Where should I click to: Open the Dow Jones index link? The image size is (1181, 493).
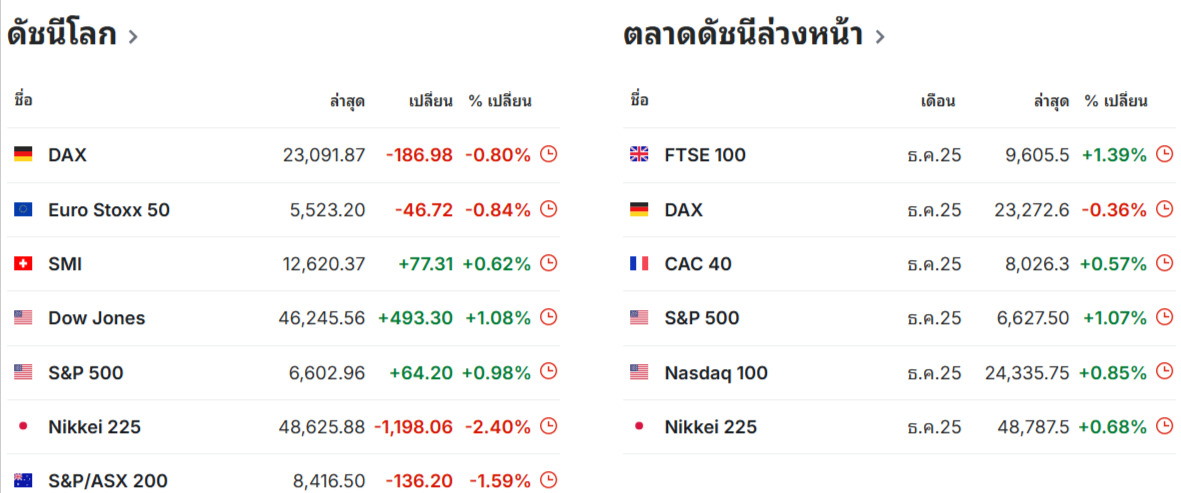(x=96, y=318)
